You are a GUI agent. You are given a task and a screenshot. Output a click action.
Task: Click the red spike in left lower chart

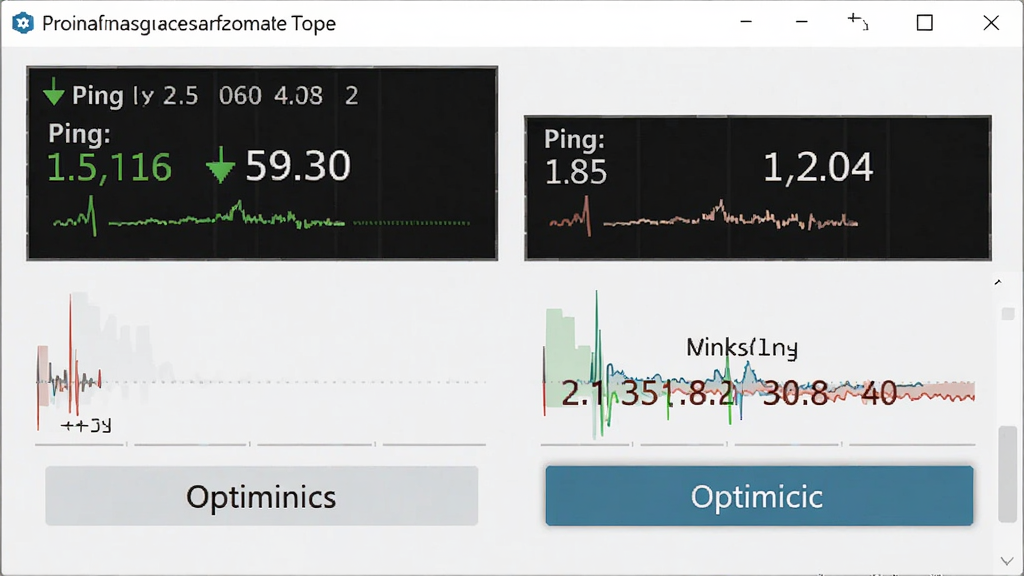[71, 356]
